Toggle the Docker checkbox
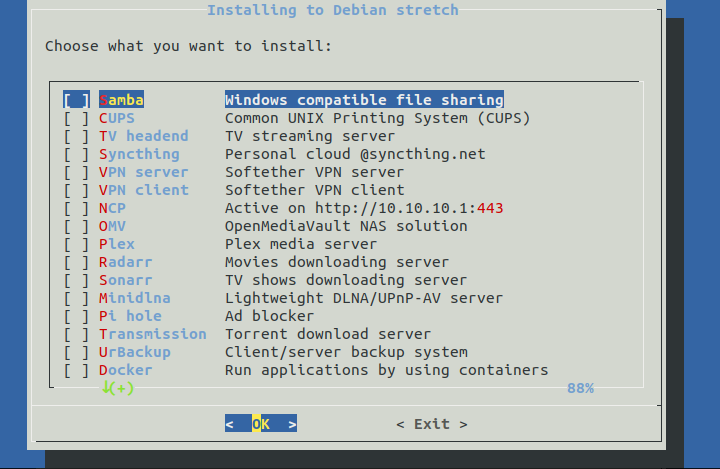Image resolution: width=720 pixels, height=469 pixels. [x=76, y=370]
